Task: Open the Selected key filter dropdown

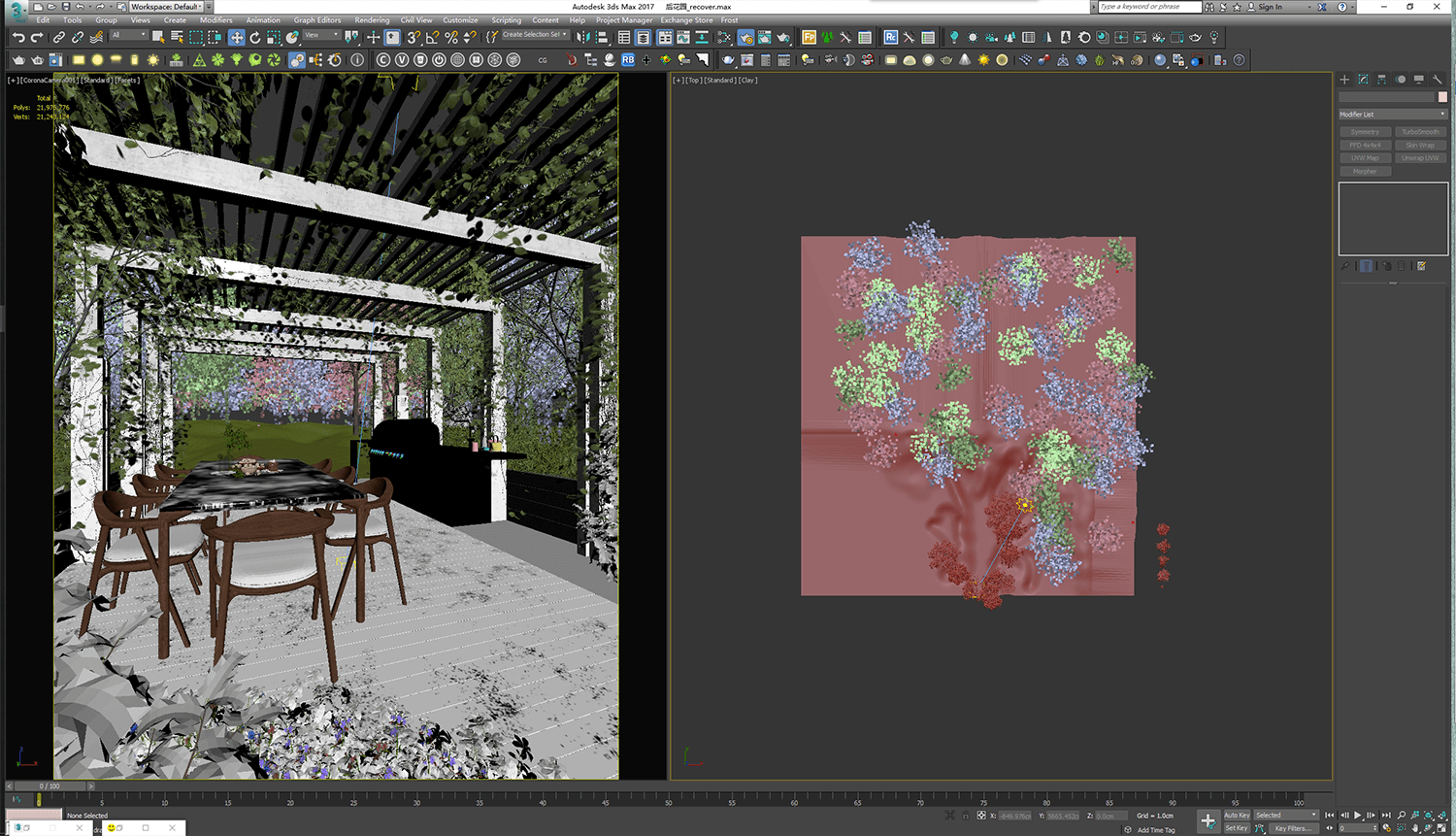Action: click(x=1286, y=815)
